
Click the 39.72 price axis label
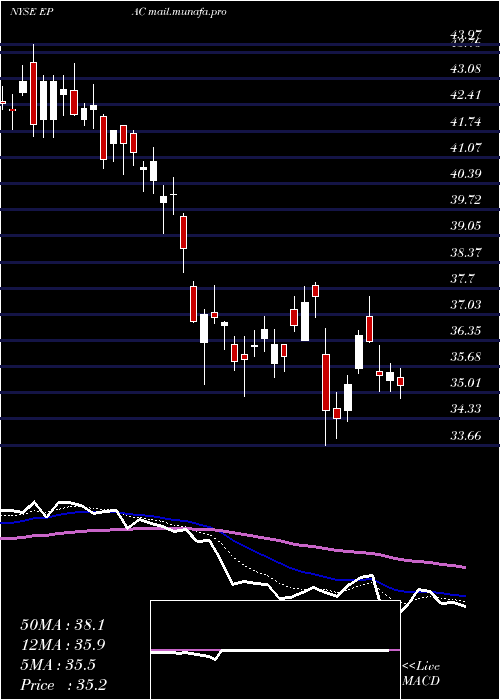click(466, 200)
